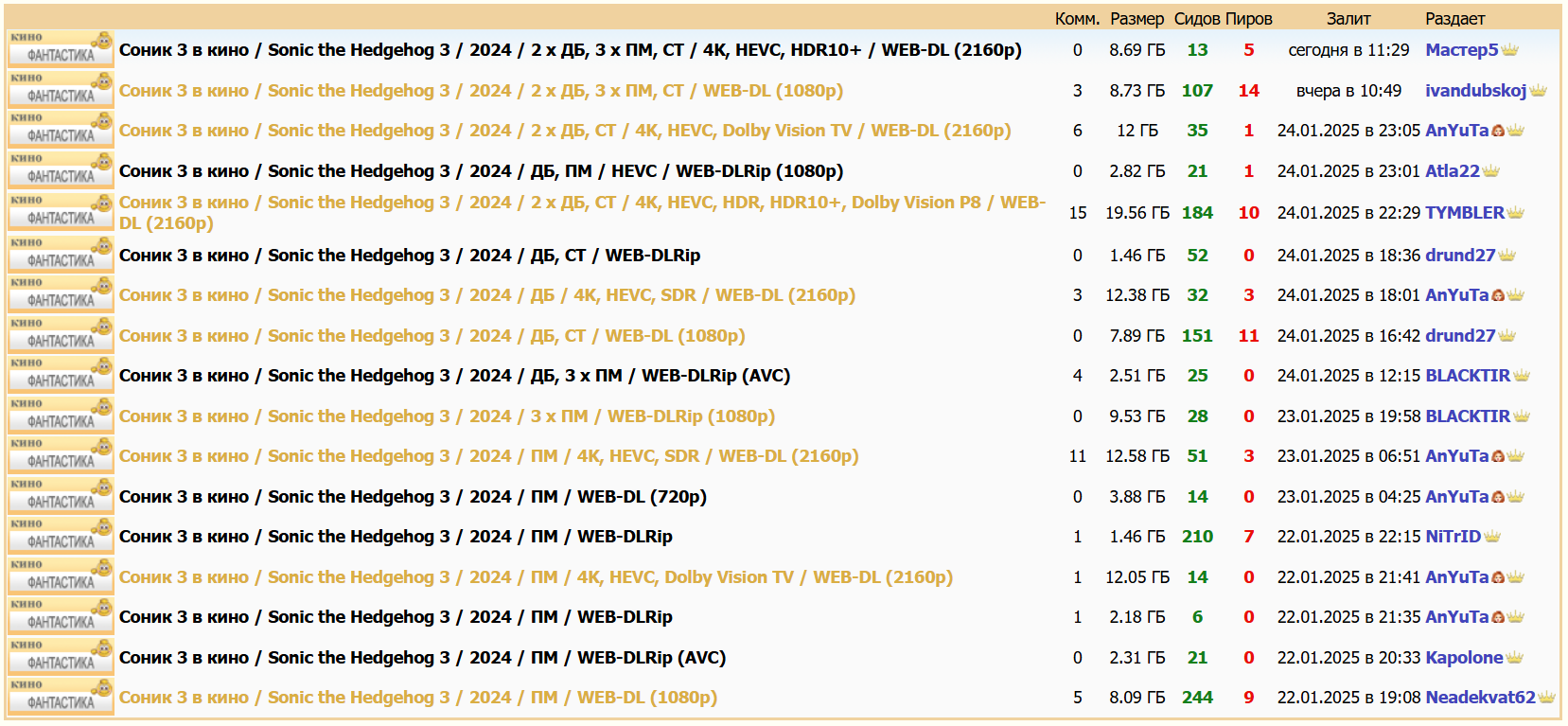1568x726 pixels.
Task: Click the crown icon beside Kapolone
Action: [1514, 658]
